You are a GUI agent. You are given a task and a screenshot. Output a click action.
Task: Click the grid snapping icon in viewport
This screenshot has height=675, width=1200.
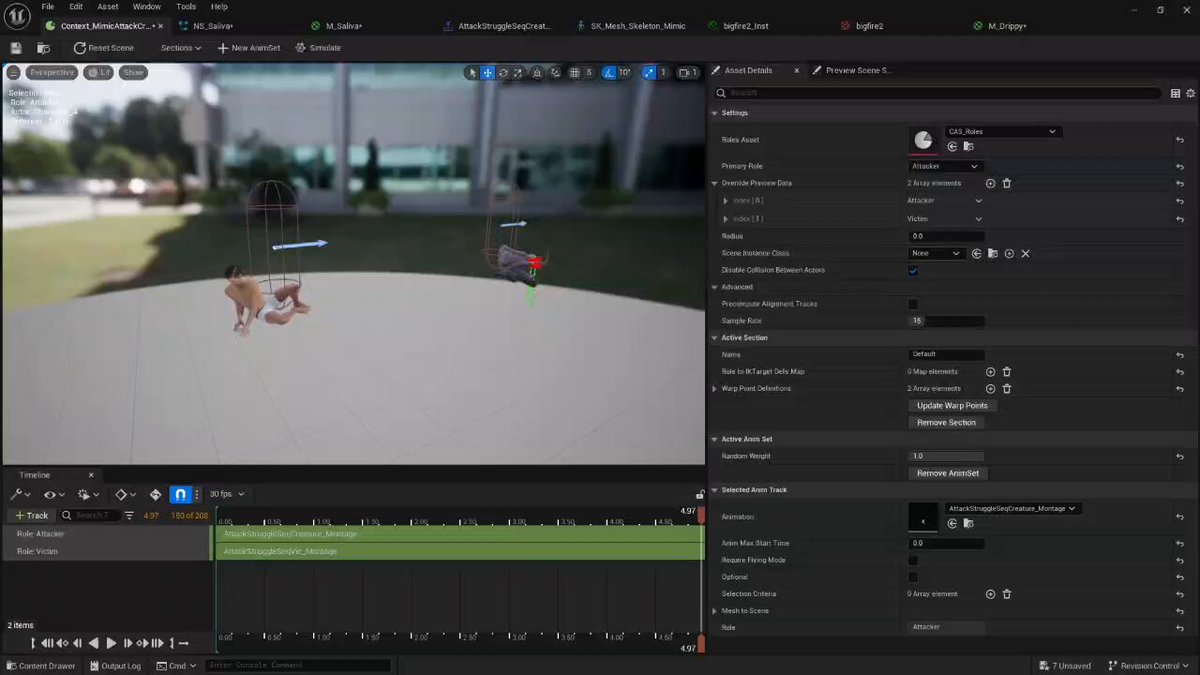coord(575,72)
